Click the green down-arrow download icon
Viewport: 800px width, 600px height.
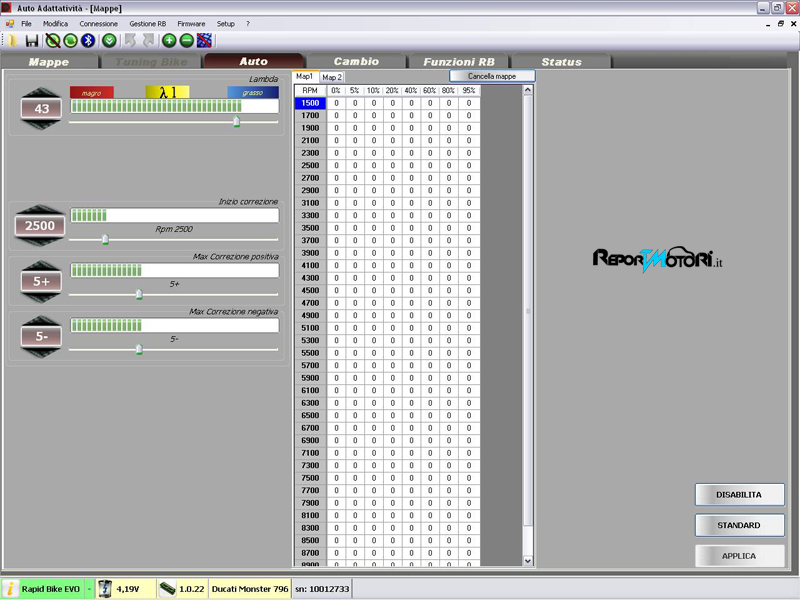pos(109,40)
